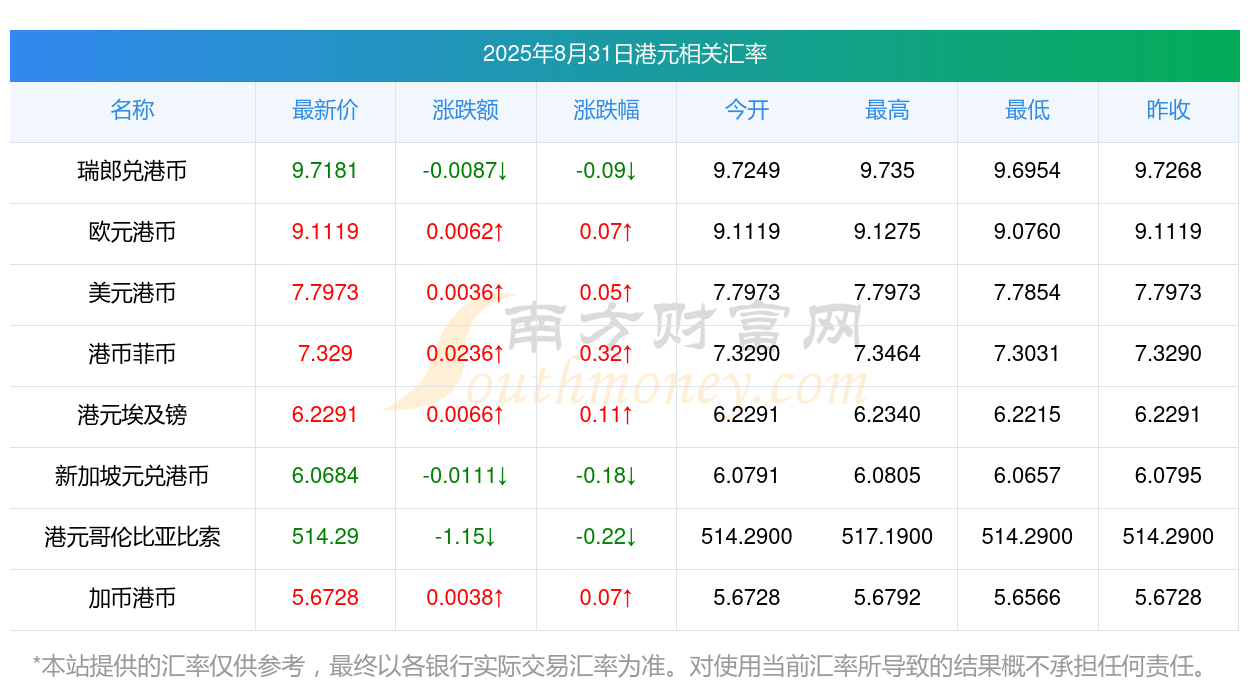Image resolution: width=1250 pixels, height=698 pixels.
Task: Click latest price 7.329 for 港币菲币
Action: pos(325,354)
